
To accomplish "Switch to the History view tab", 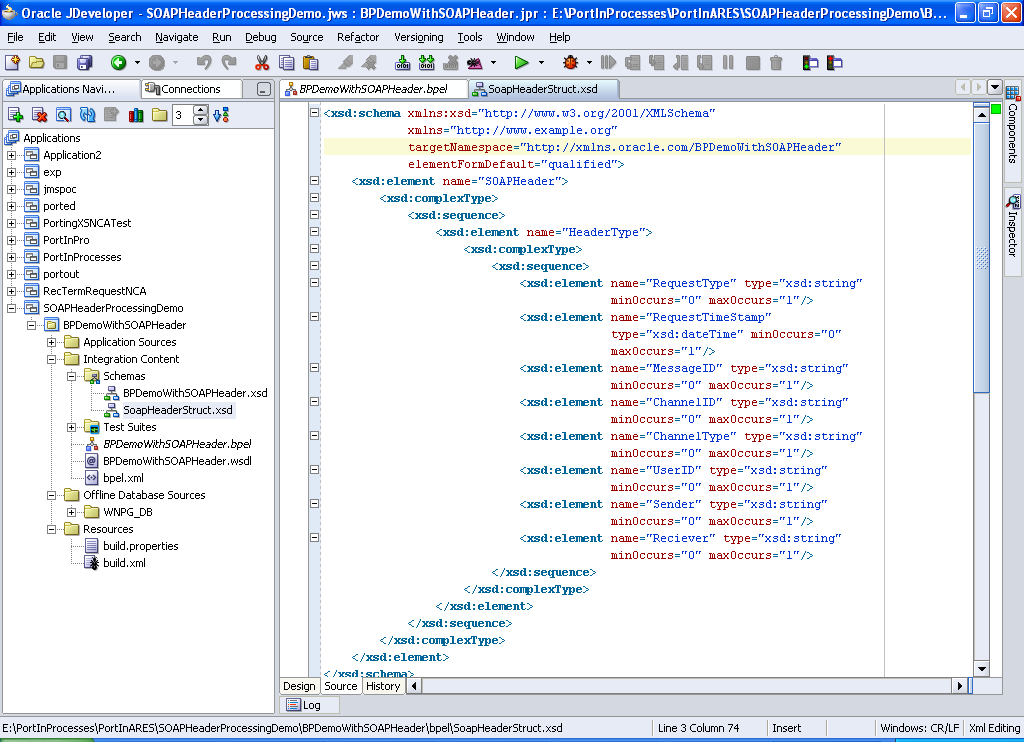I will (383, 686).
